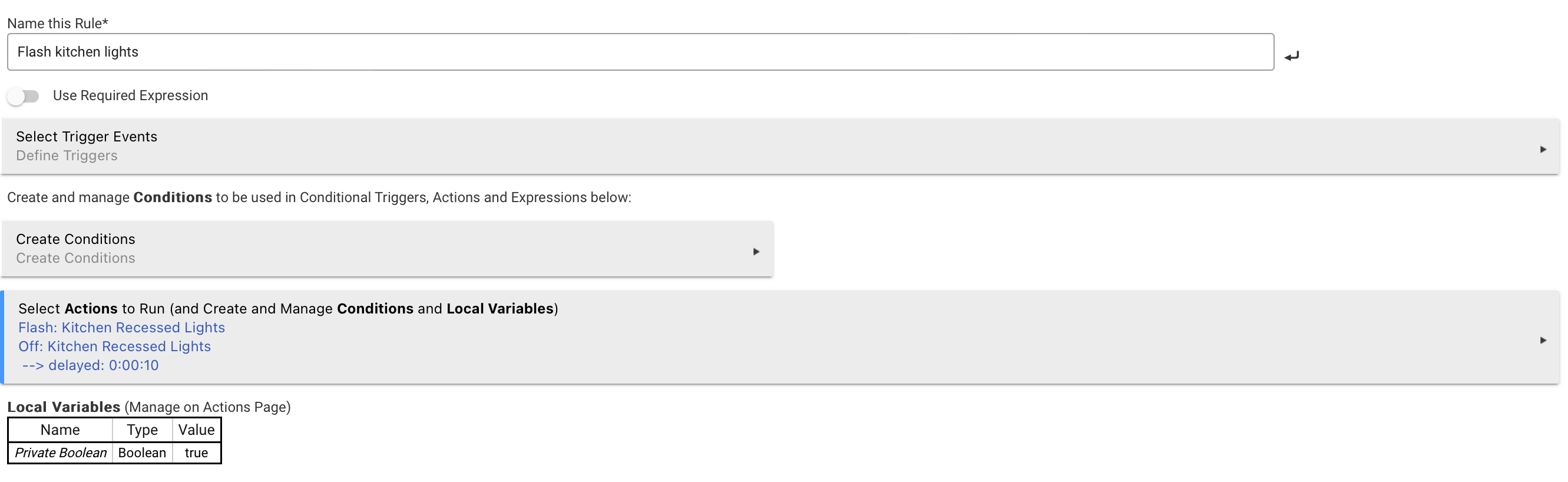This screenshot has width=1568, height=482.
Task: Open the 'Off: Kitchen Recessed Lights' action
Action: [x=114, y=346]
